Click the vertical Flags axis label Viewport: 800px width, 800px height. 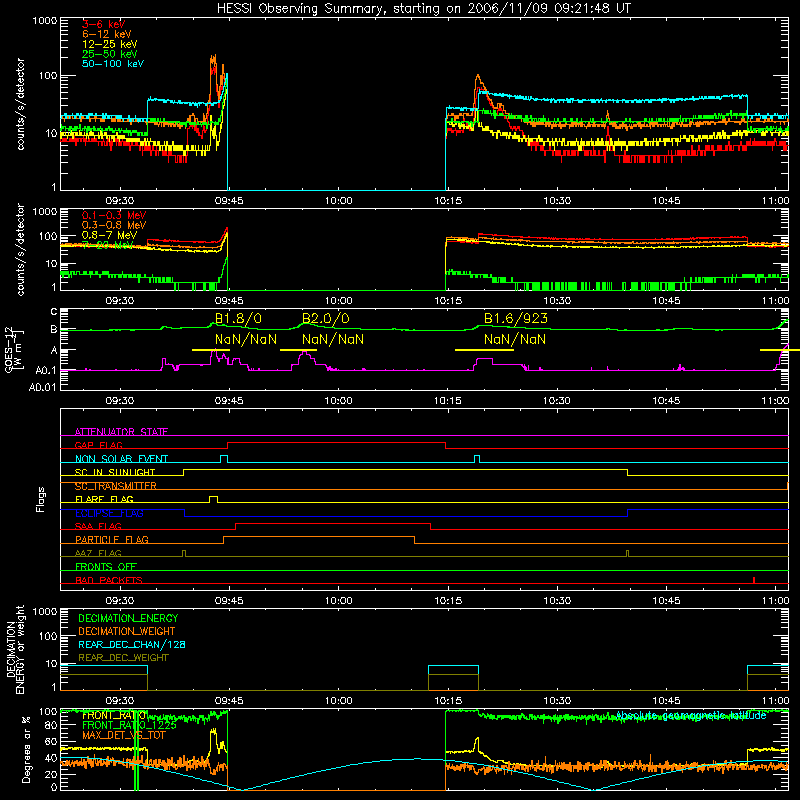click(40, 499)
